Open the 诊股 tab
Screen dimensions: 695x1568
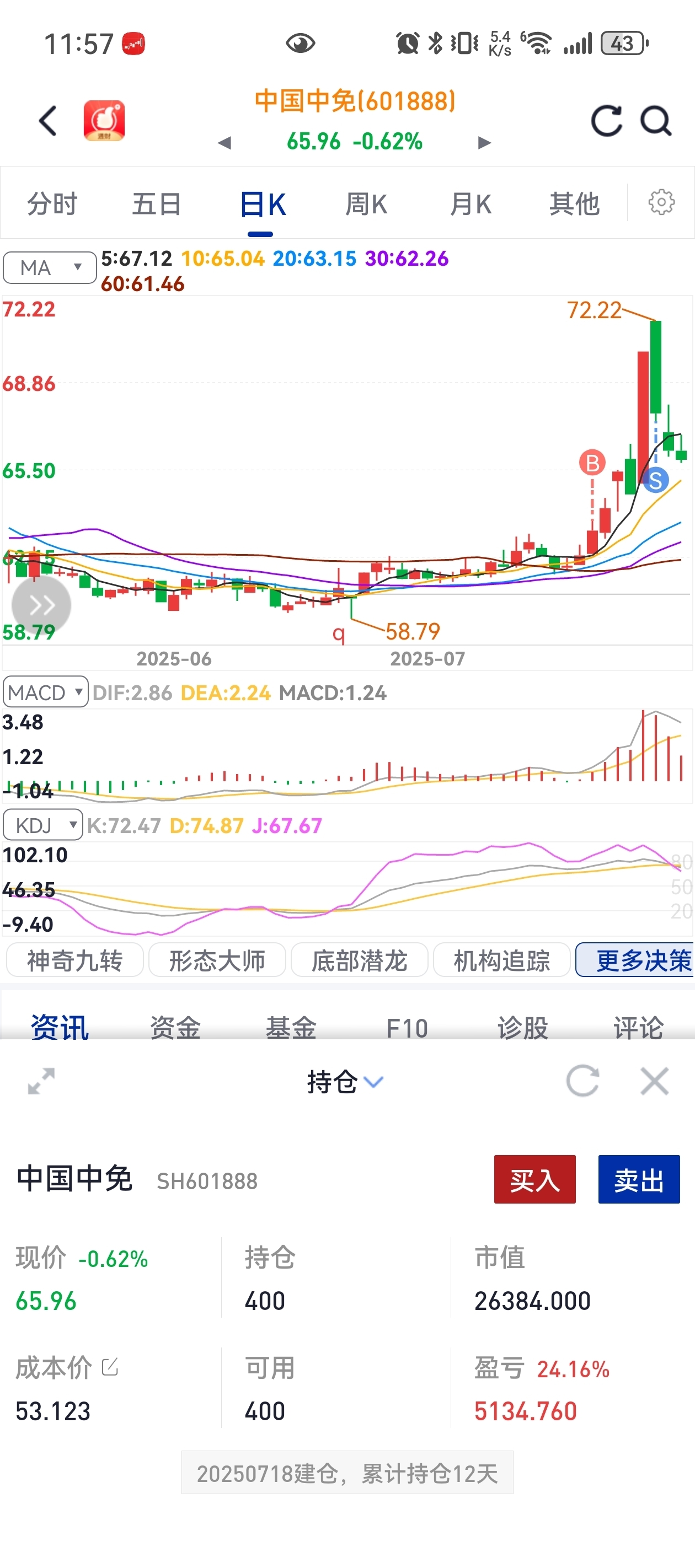(x=522, y=1028)
